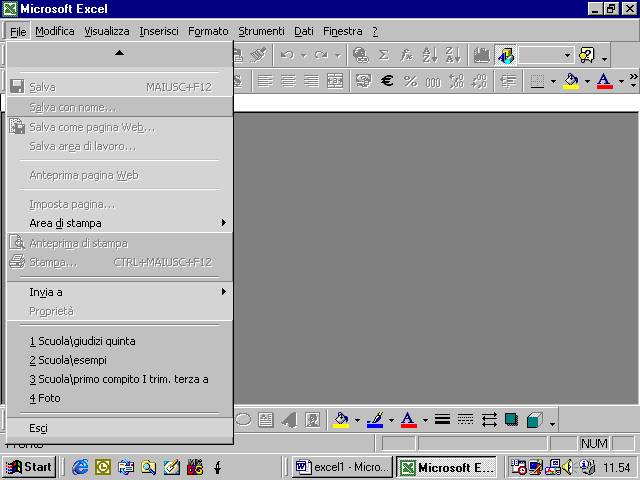Select the Format Painter brush icon

tap(258, 55)
